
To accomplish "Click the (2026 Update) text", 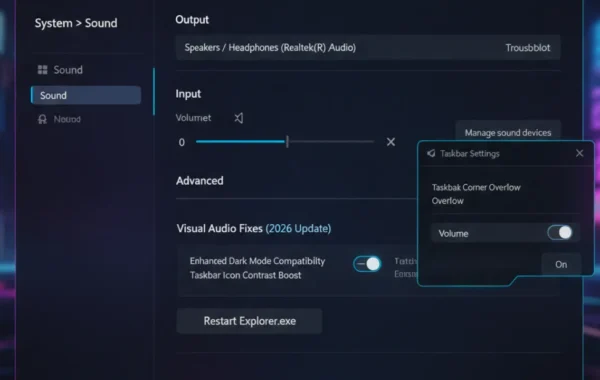I will click(298, 228).
